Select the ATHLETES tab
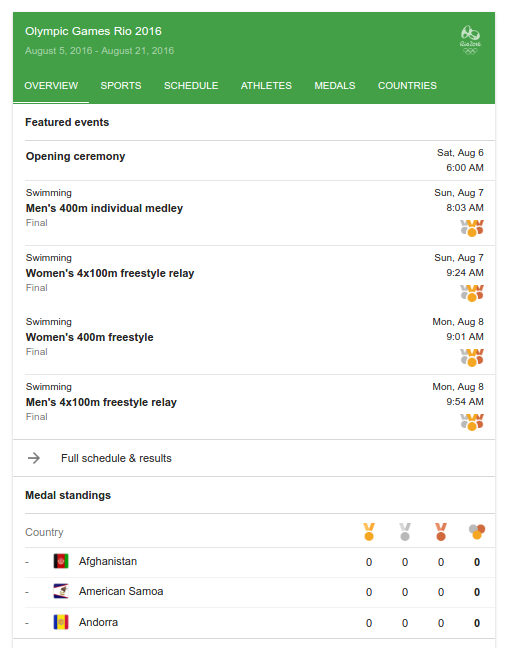 pos(266,86)
